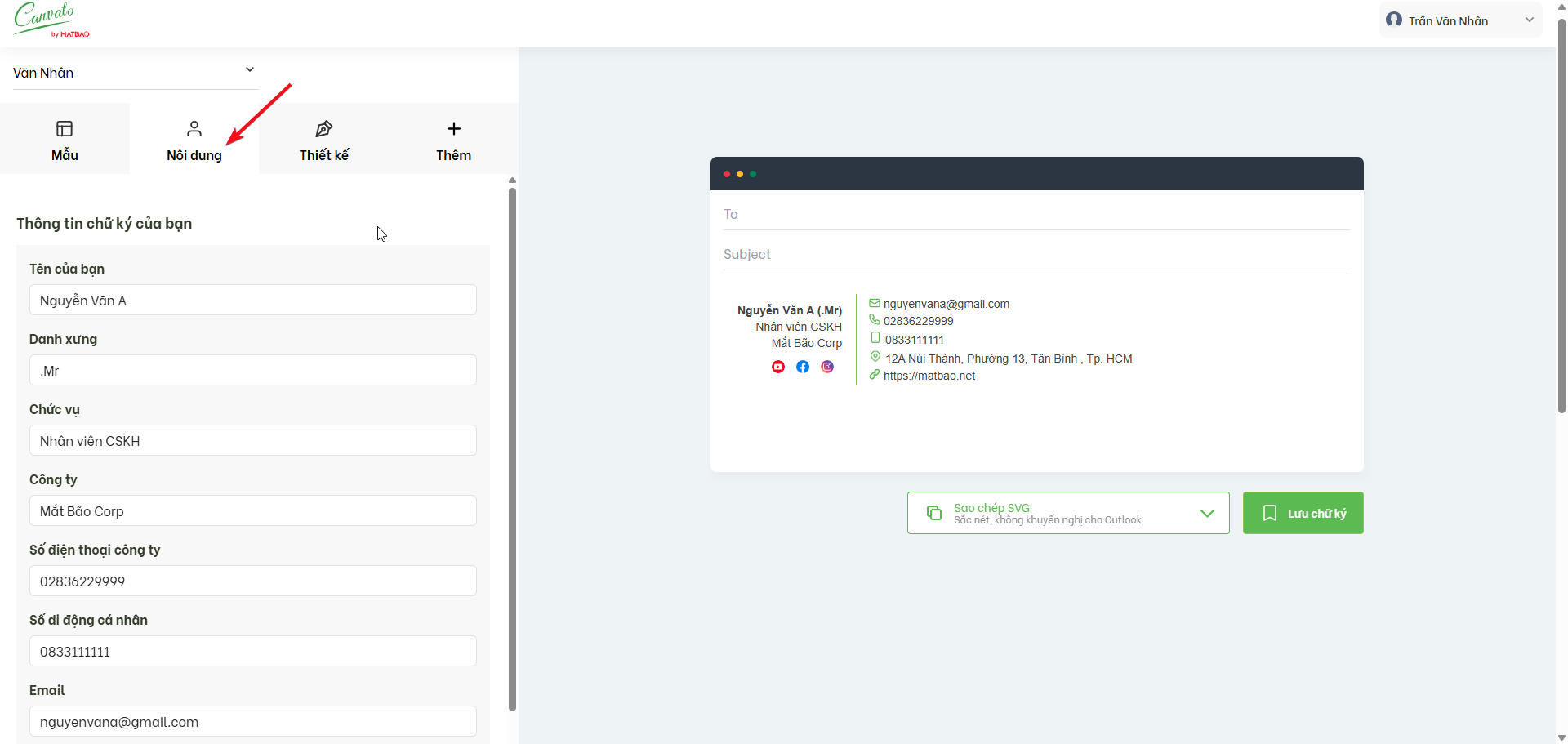Click the link icon beside https://matbao.net
Screen dimensions: 1568x744
[875, 375]
